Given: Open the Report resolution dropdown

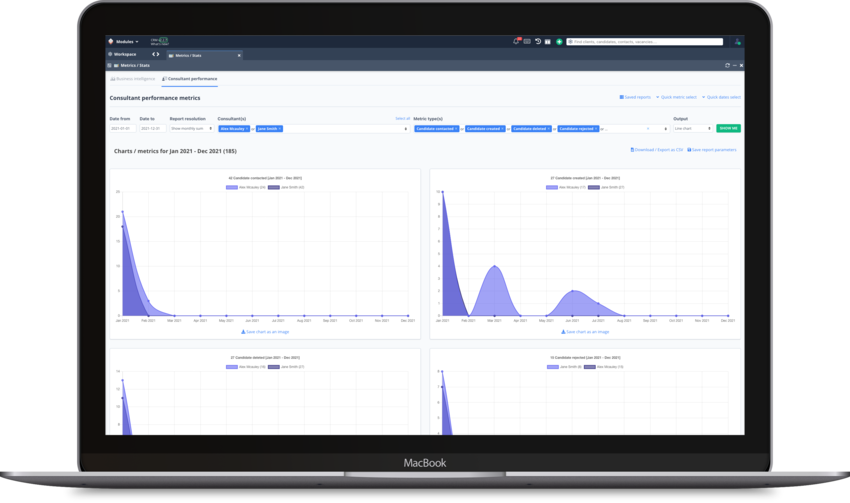Looking at the screenshot, I should coord(191,128).
